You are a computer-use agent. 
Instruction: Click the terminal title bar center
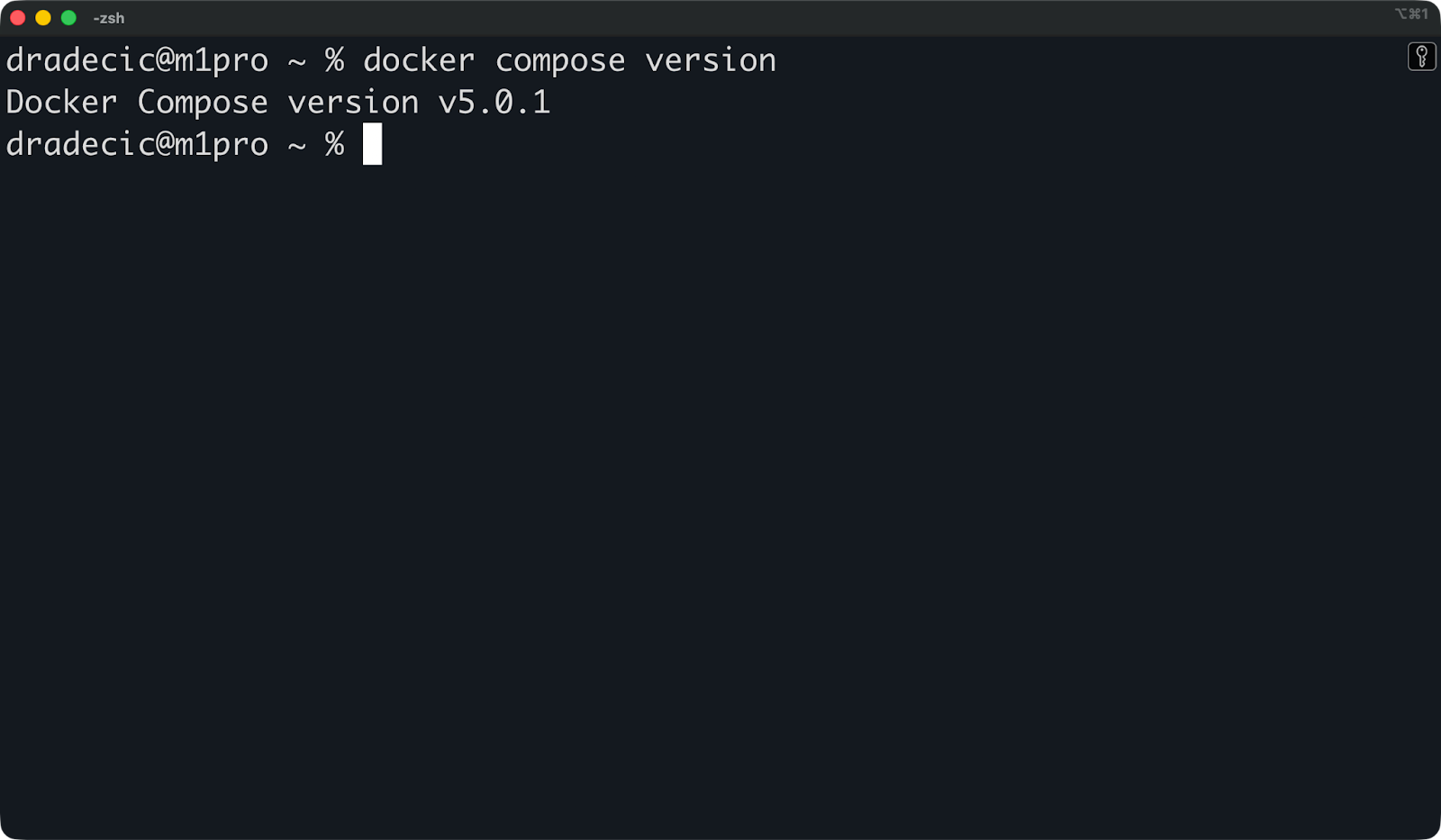720,17
